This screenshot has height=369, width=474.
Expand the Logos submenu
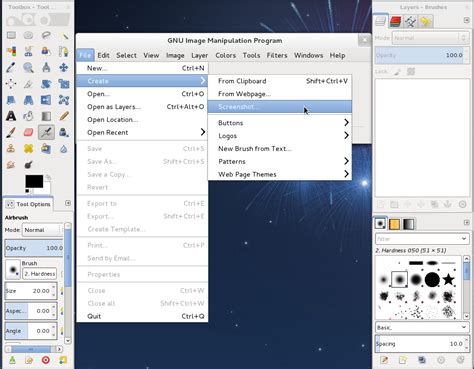pyautogui.click(x=280, y=136)
